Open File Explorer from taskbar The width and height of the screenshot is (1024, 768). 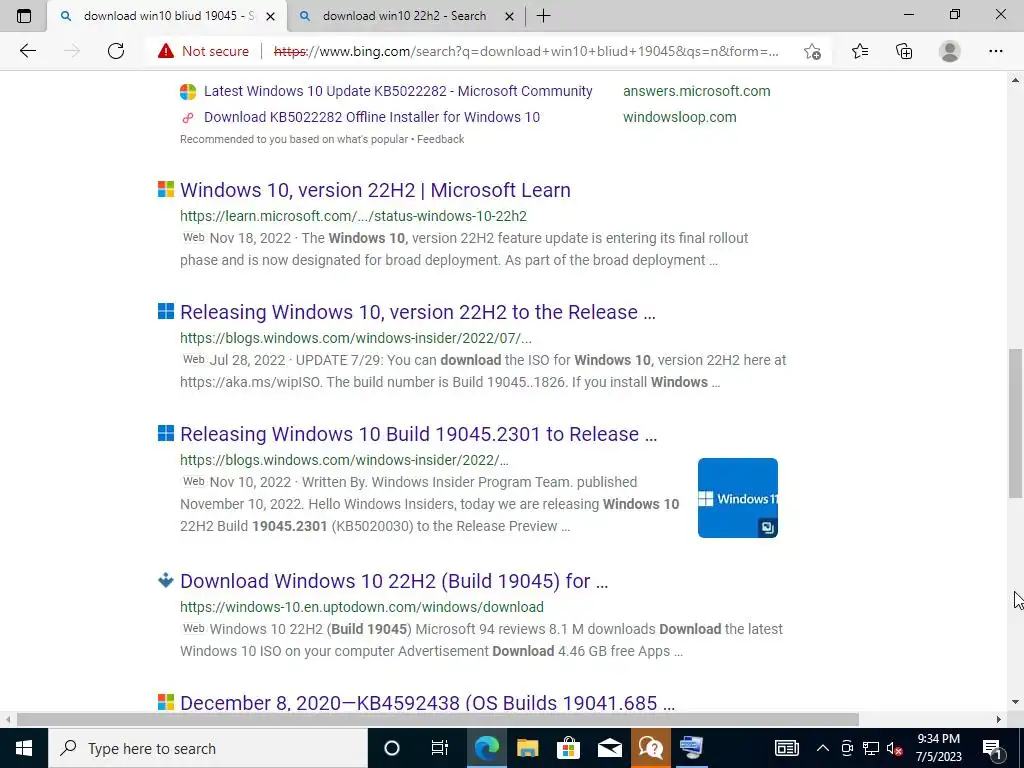[528, 748]
